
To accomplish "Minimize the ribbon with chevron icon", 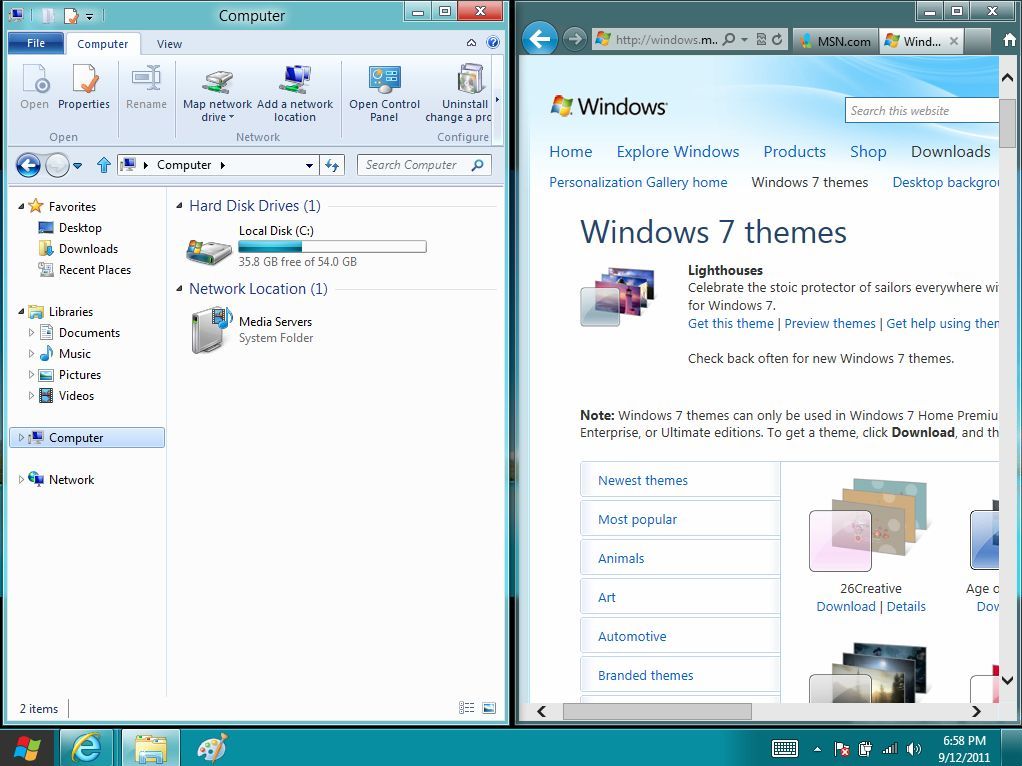I will coord(471,43).
